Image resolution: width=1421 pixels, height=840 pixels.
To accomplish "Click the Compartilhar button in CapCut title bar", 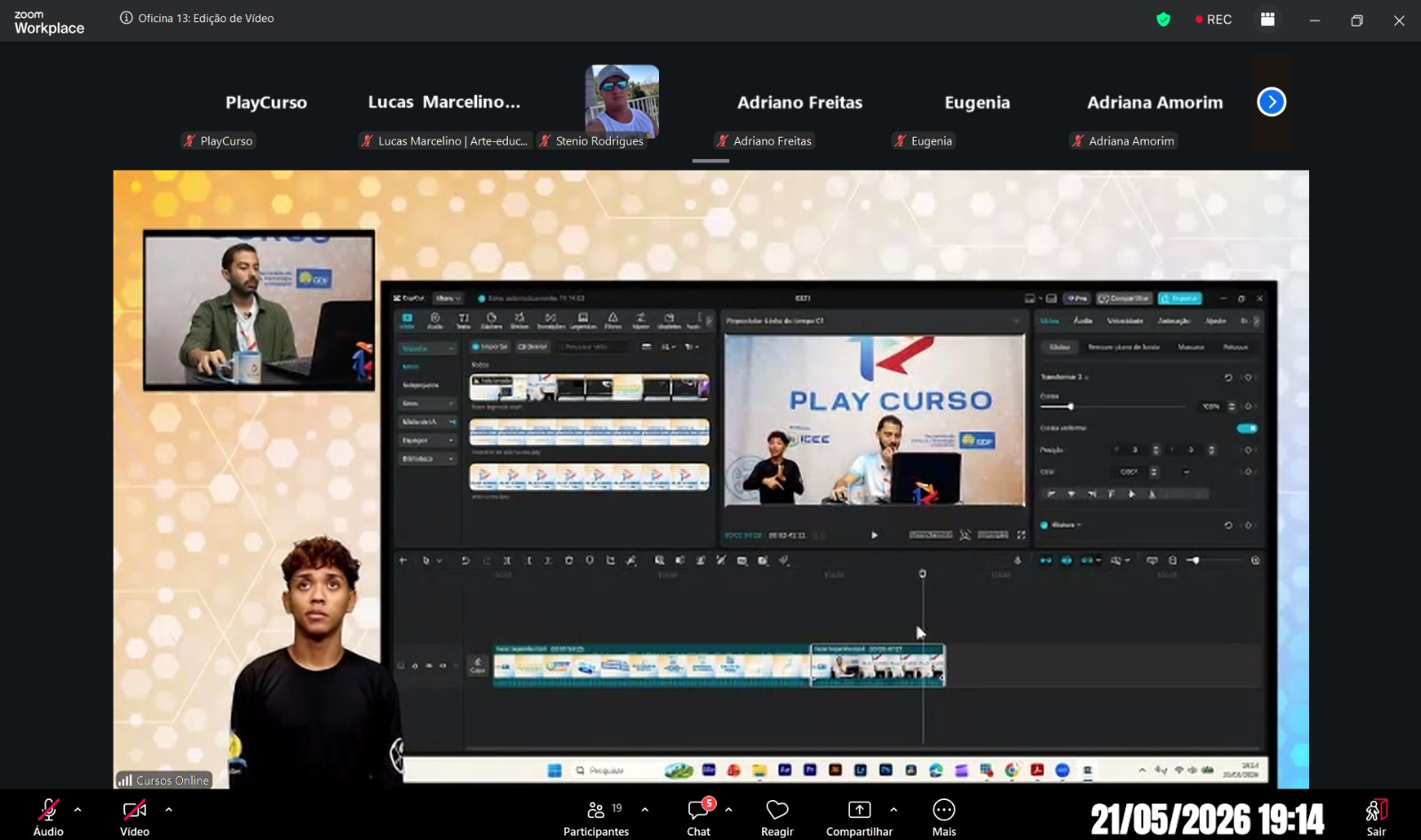I will pos(1123,298).
